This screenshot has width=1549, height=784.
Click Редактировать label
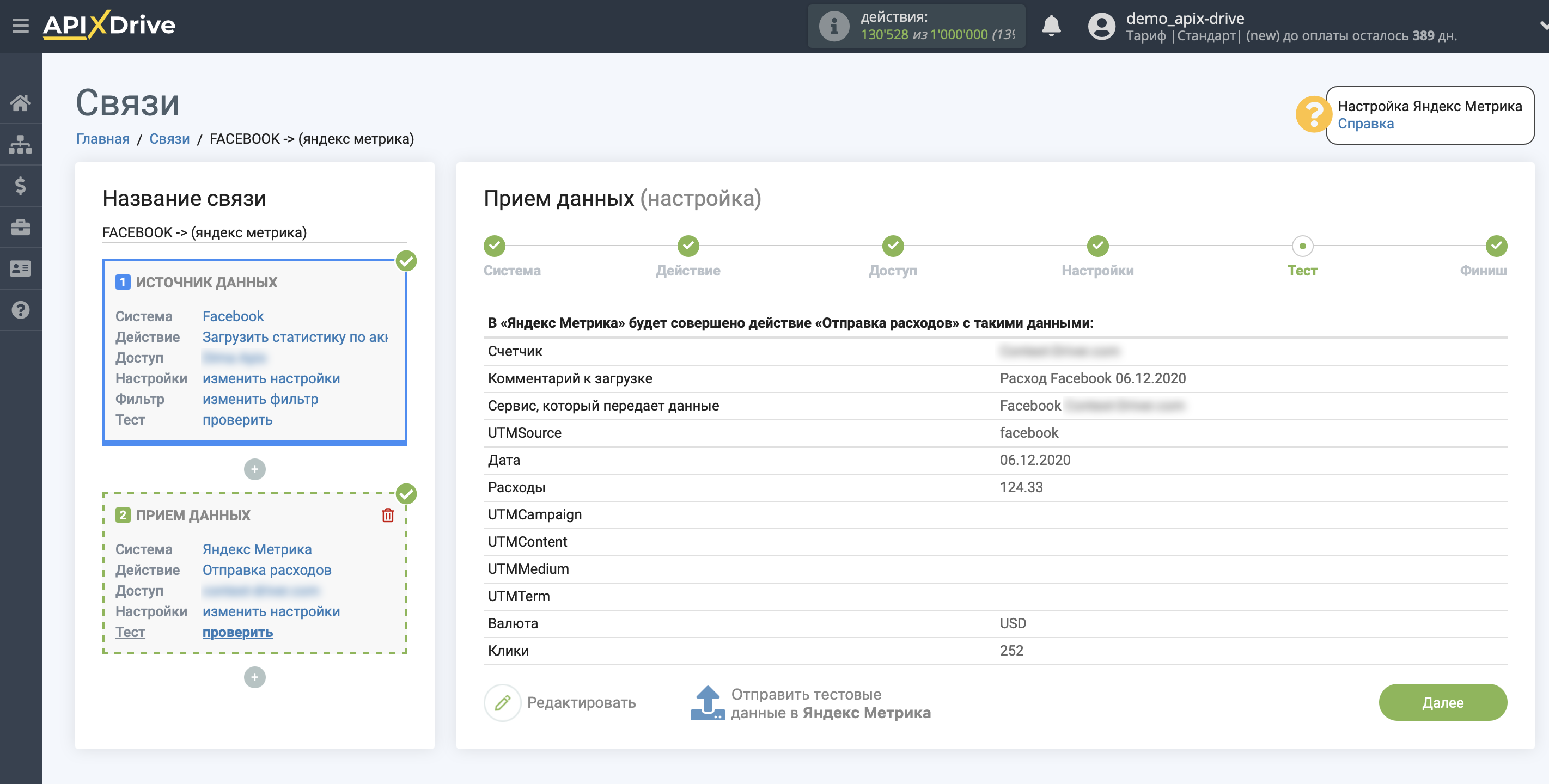581,703
